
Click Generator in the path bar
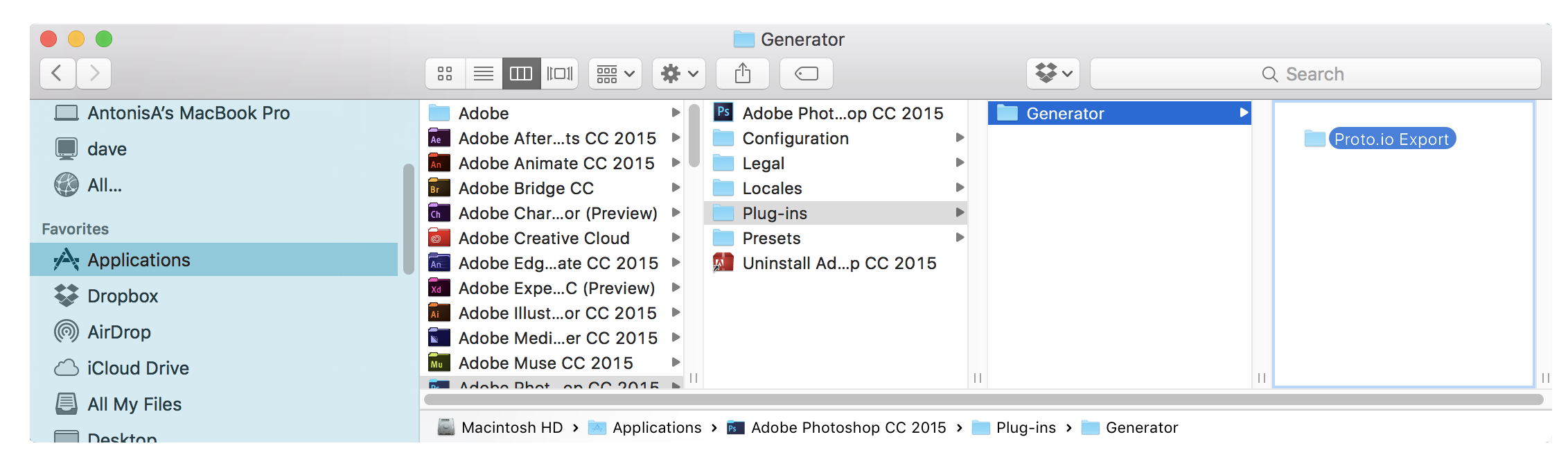(1130, 427)
